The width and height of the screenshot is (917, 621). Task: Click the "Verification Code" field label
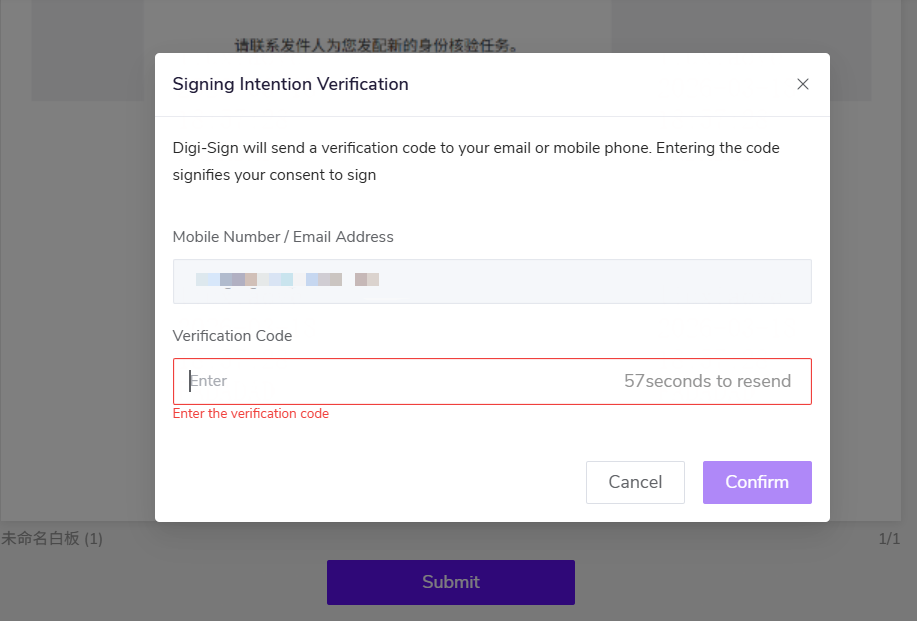pos(232,336)
